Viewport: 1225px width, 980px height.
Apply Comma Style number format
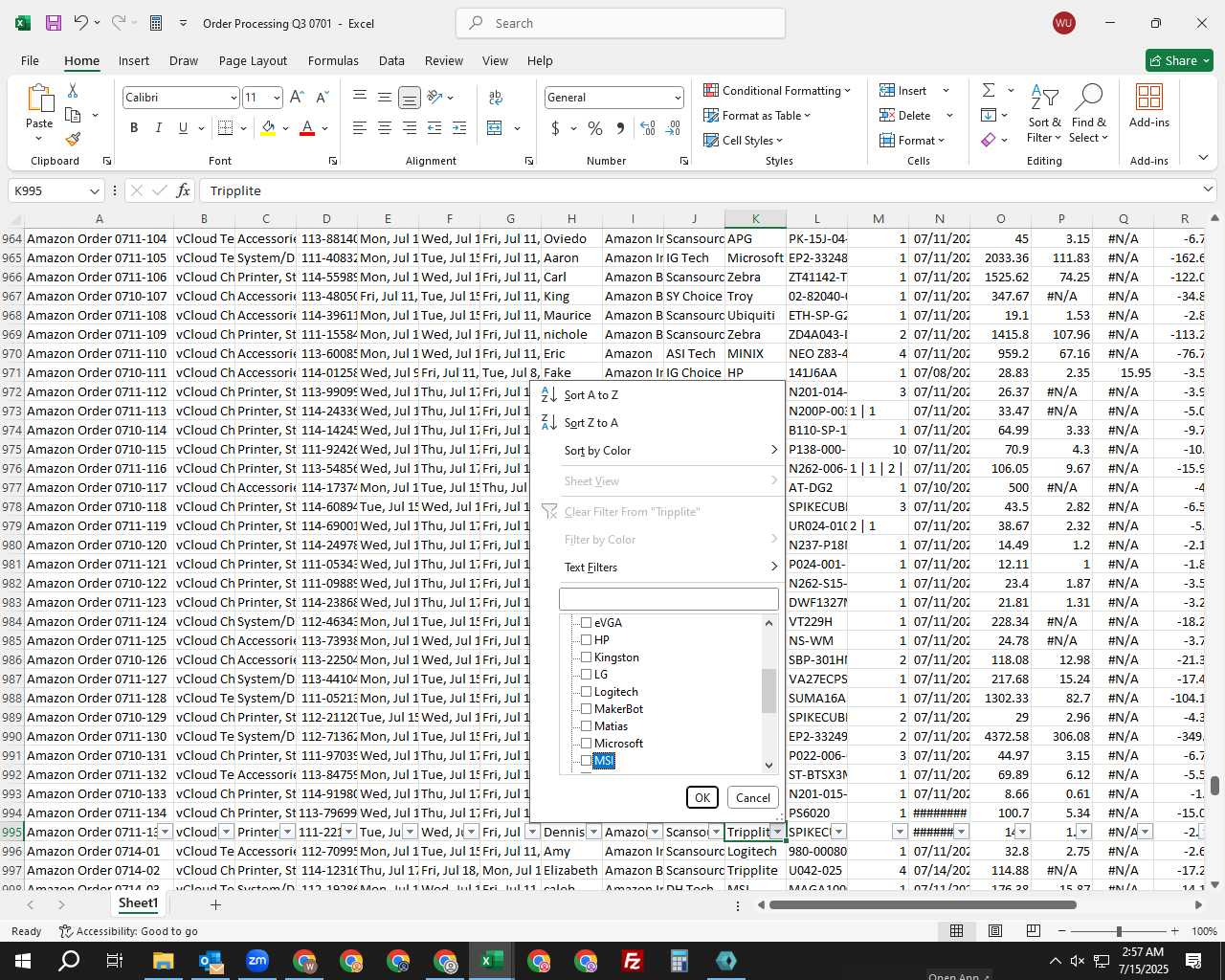pos(620,127)
